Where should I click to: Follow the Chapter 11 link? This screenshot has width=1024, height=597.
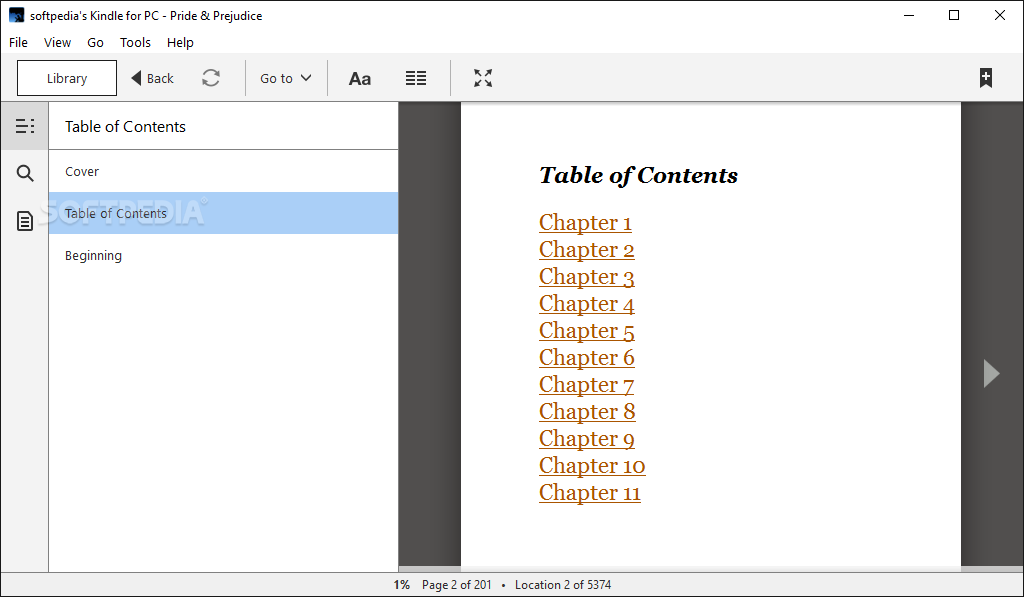[590, 492]
